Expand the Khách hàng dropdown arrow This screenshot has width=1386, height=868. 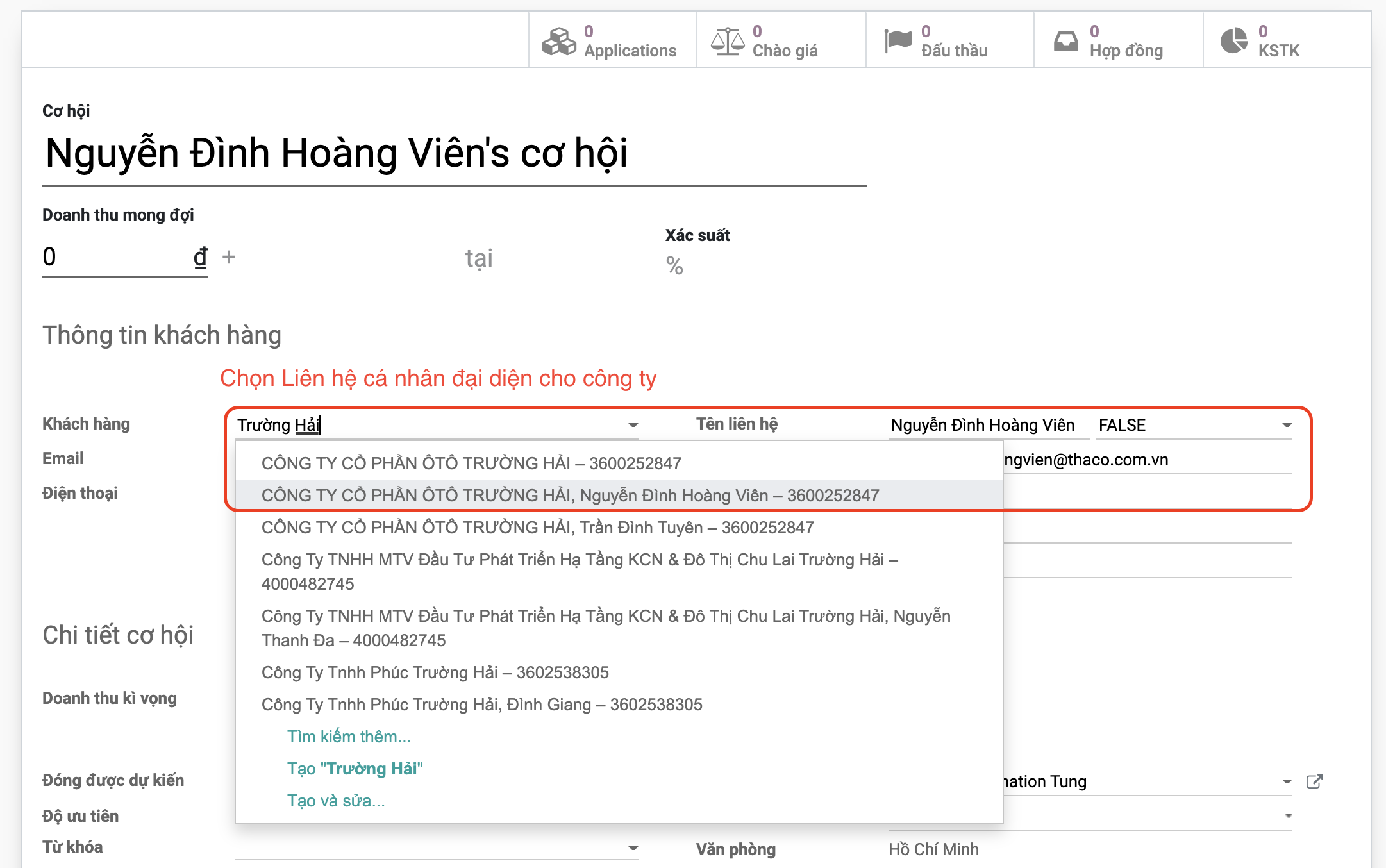point(633,425)
